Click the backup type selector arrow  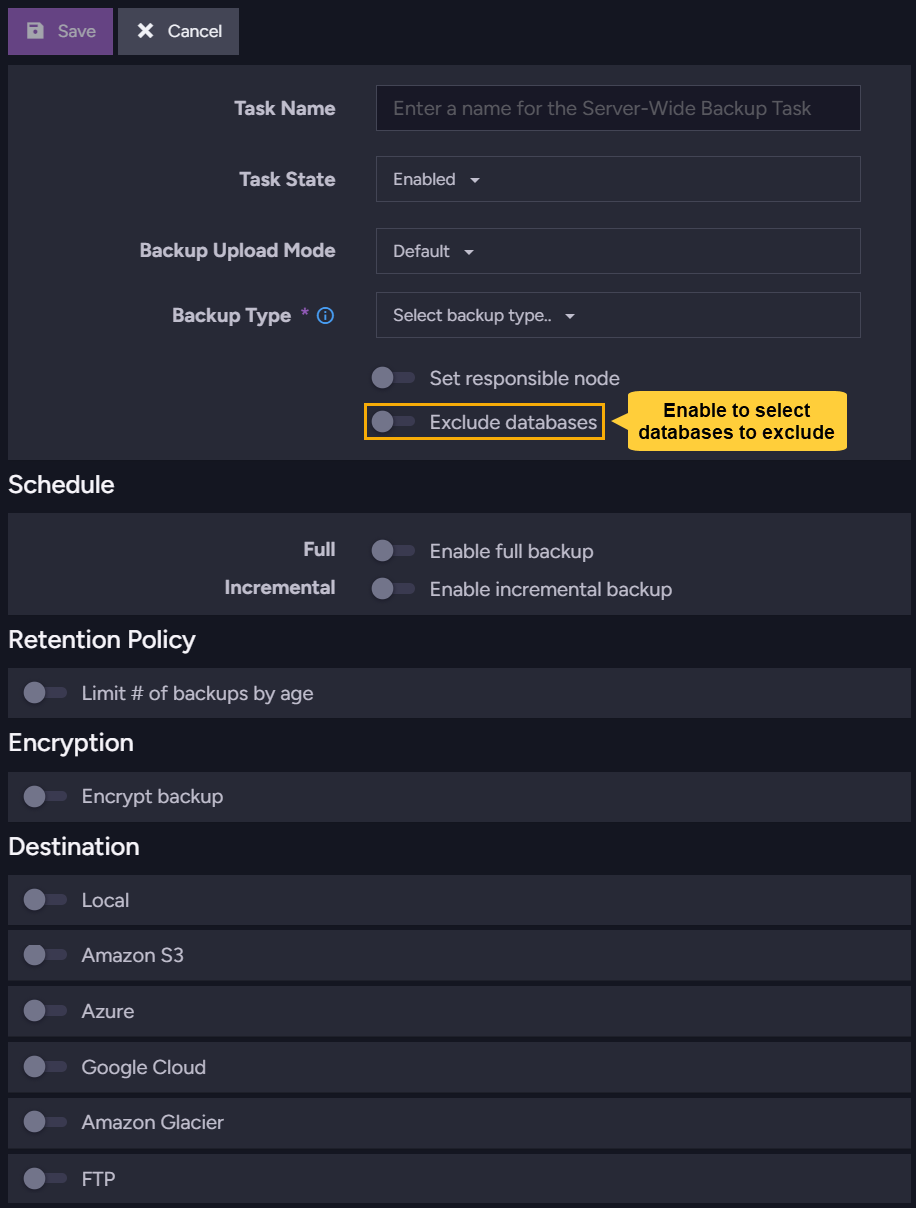coord(569,315)
